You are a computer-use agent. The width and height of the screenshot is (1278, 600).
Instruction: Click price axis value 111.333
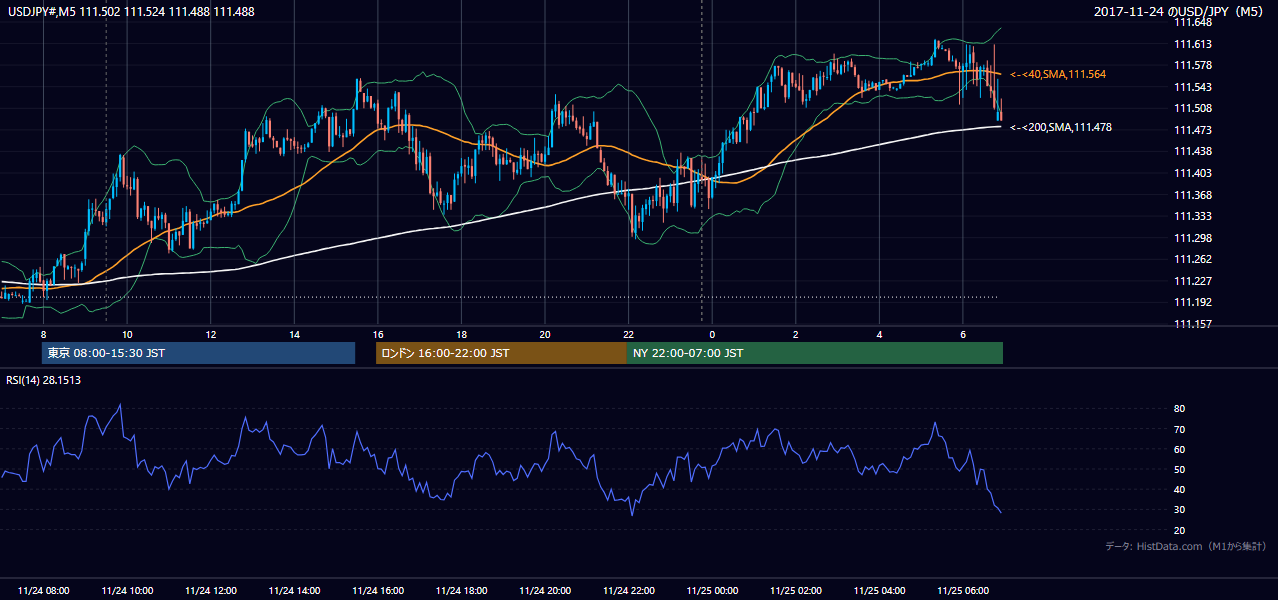coord(1194,216)
